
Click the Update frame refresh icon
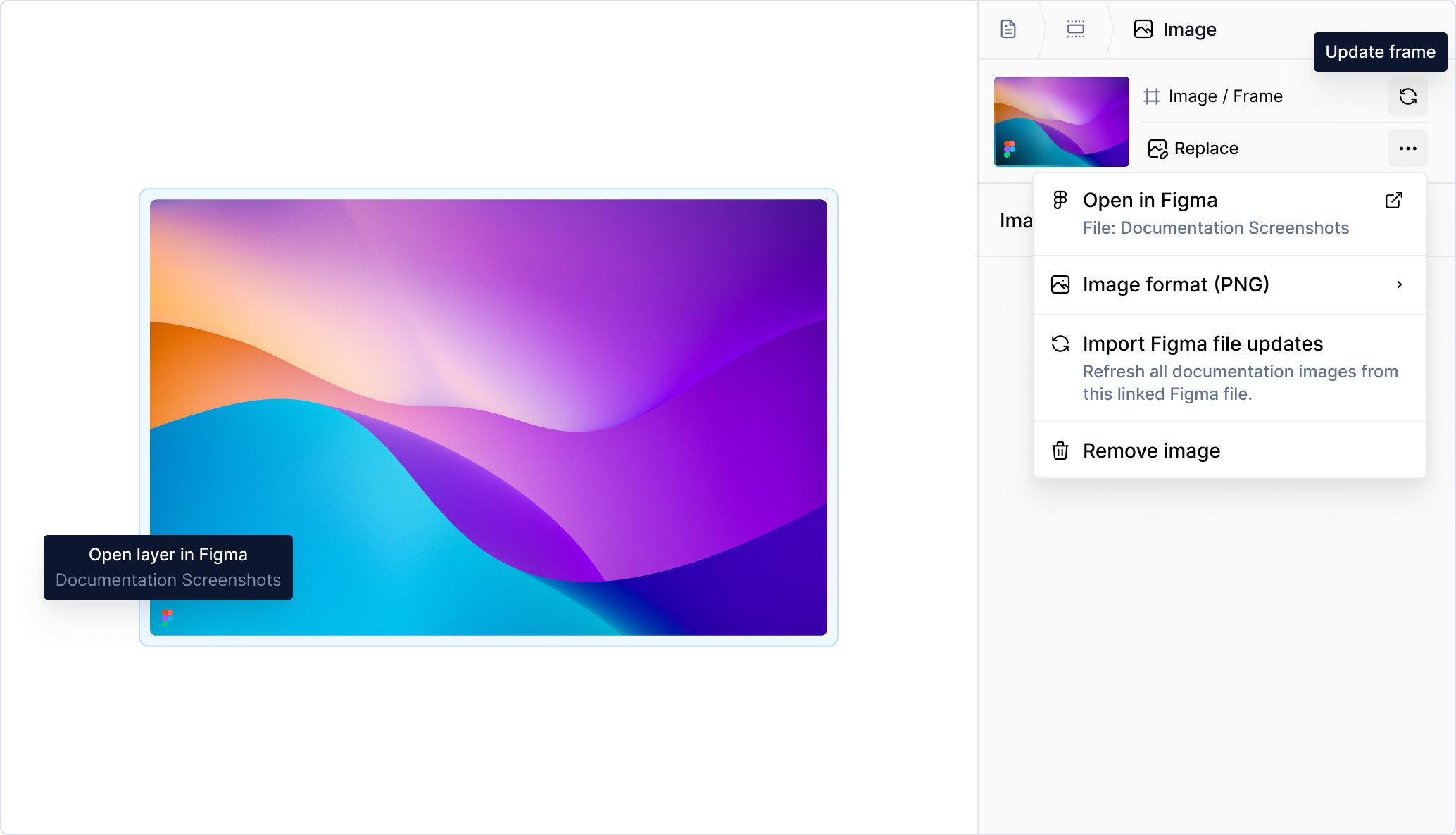[1408, 96]
